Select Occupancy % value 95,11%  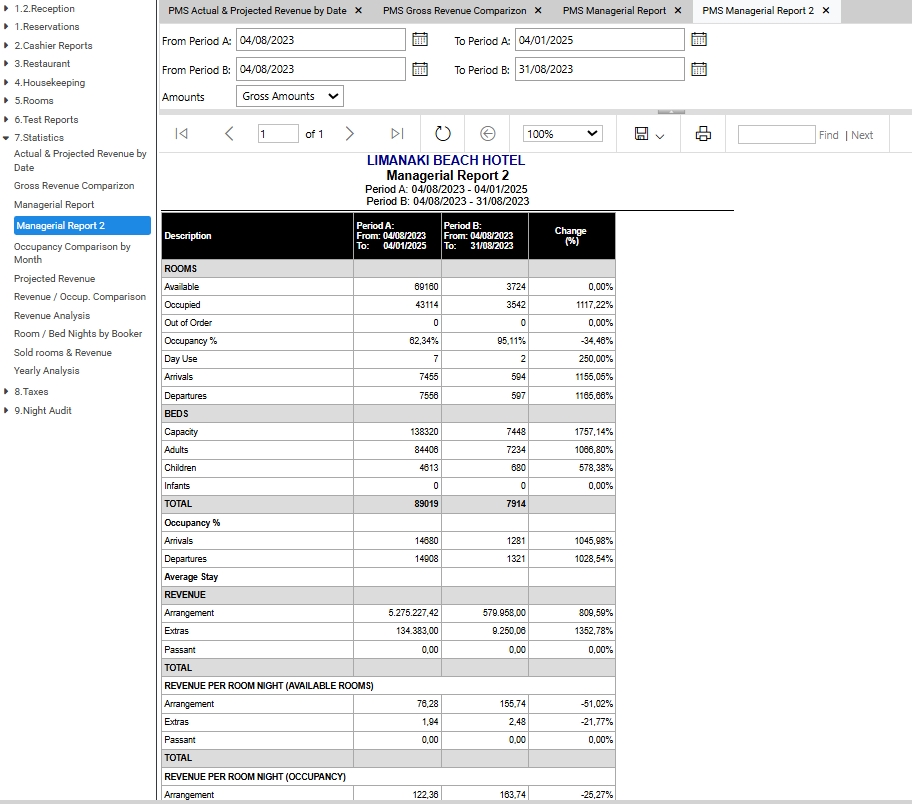pyautogui.click(x=484, y=341)
